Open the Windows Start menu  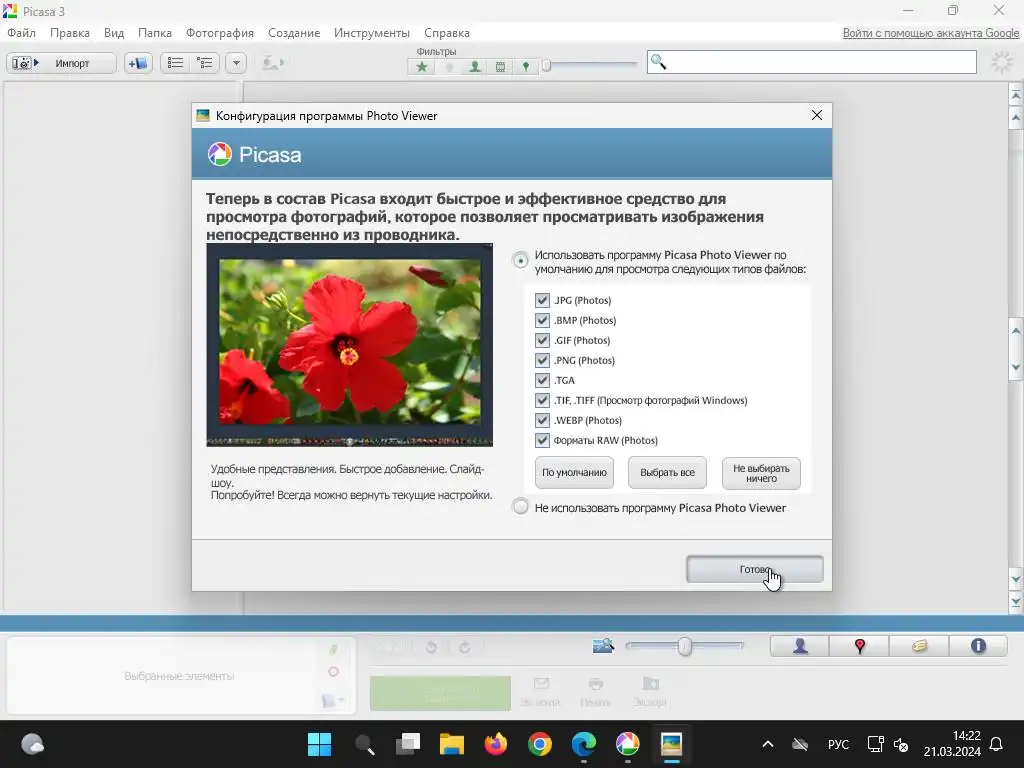tap(319, 744)
